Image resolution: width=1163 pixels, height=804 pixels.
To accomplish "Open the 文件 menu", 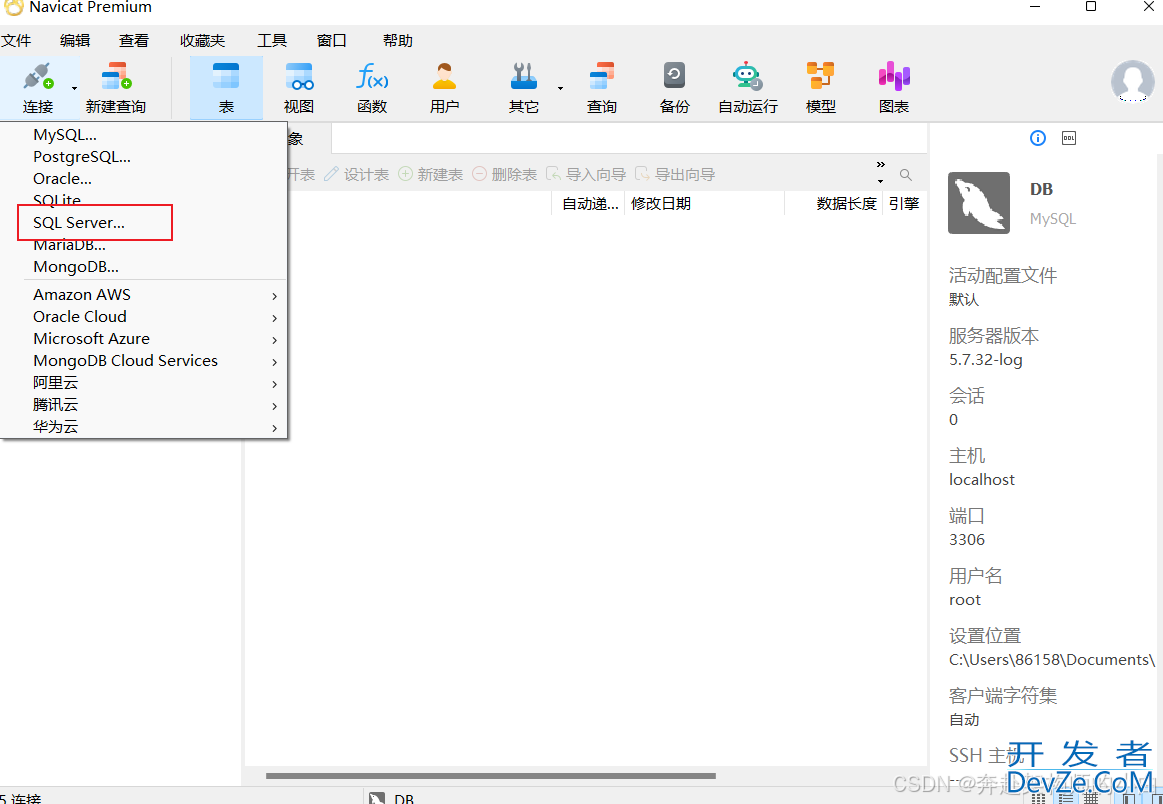I will click(16, 41).
